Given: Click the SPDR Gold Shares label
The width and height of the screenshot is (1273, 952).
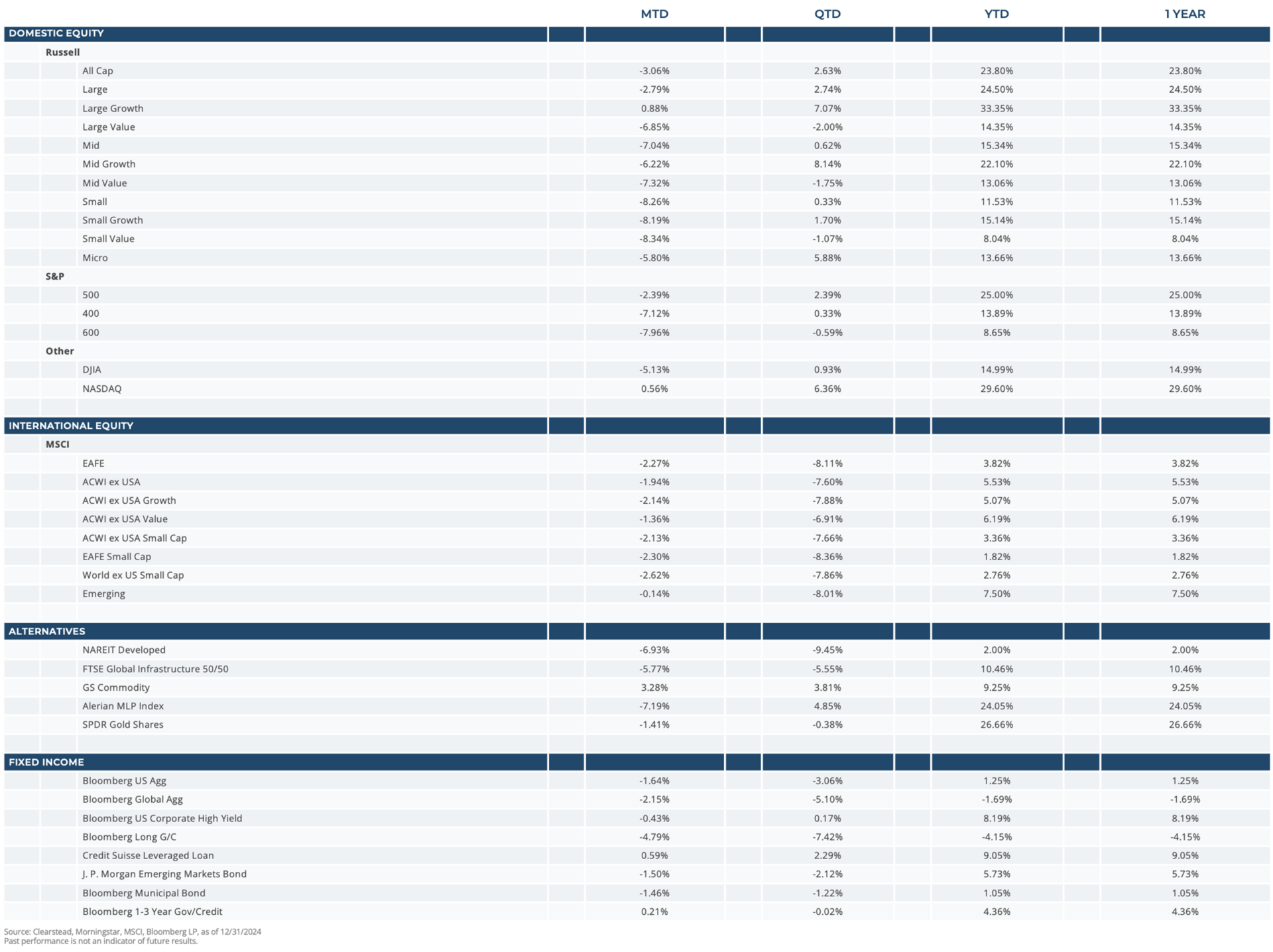Looking at the screenshot, I should [123, 725].
